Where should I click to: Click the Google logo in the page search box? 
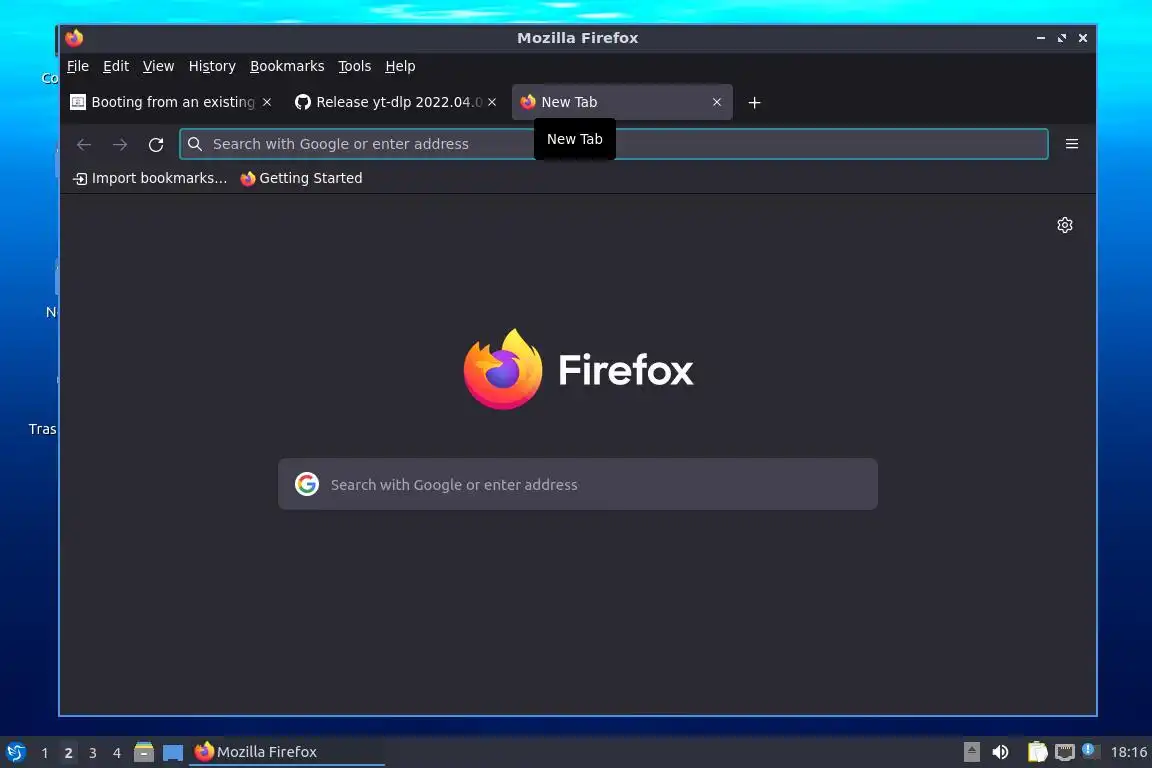(307, 484)
